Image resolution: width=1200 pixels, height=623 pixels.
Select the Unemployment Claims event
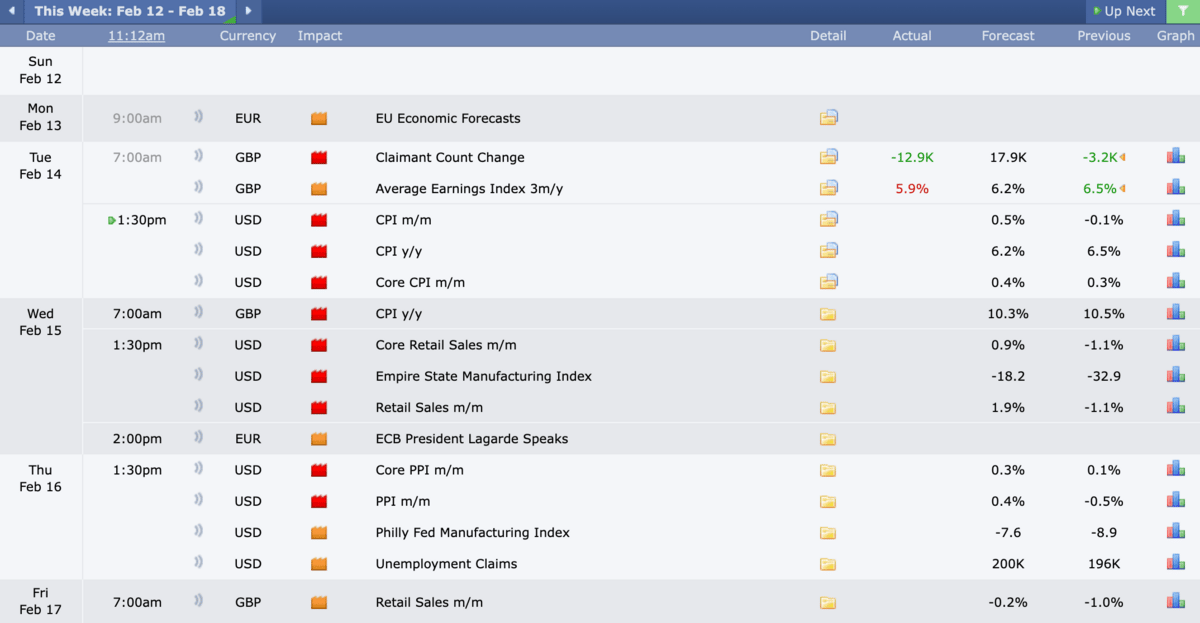coord(447,564)
